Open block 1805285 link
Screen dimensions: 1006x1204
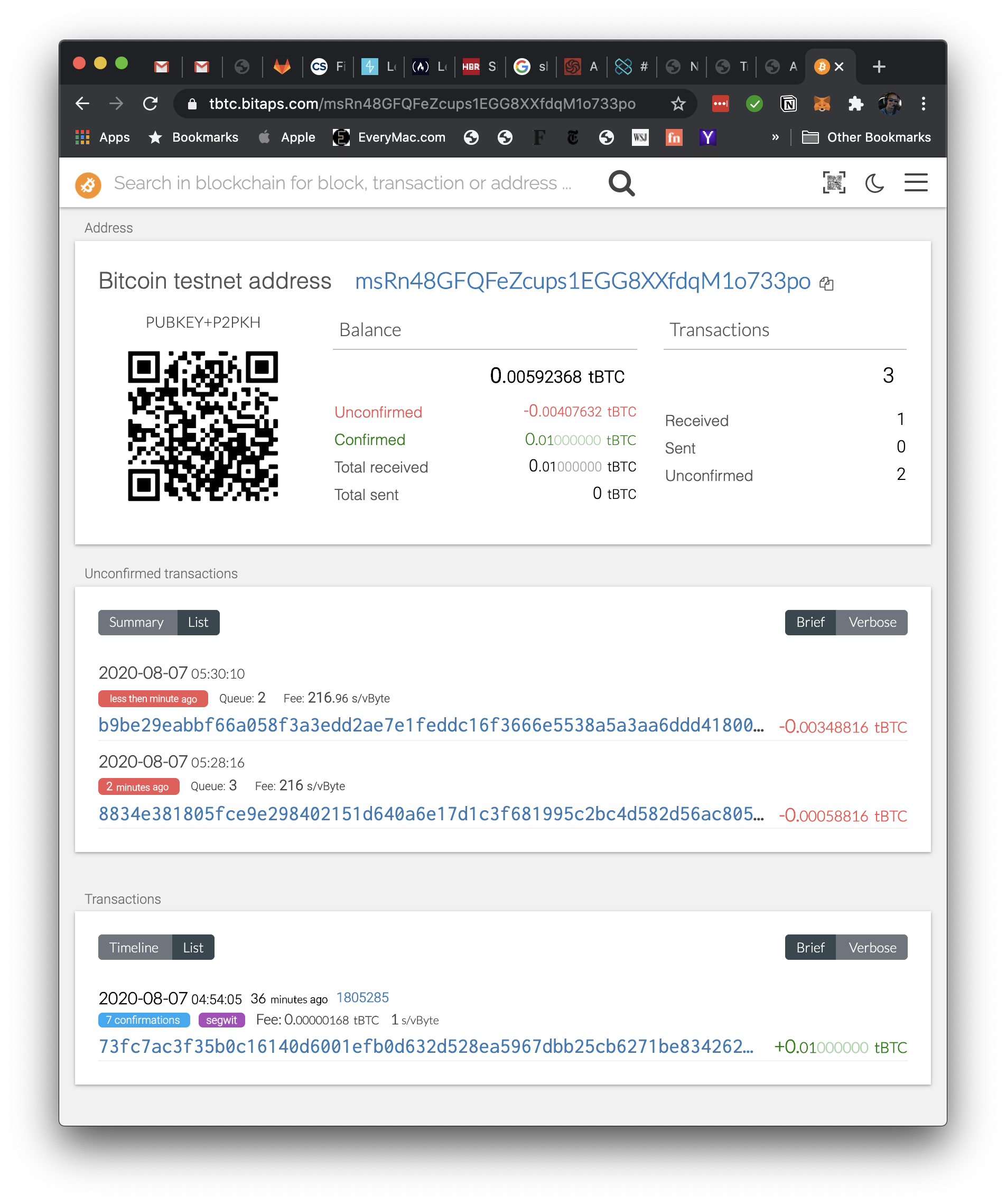pyautogui.click(x=362, y=998)
